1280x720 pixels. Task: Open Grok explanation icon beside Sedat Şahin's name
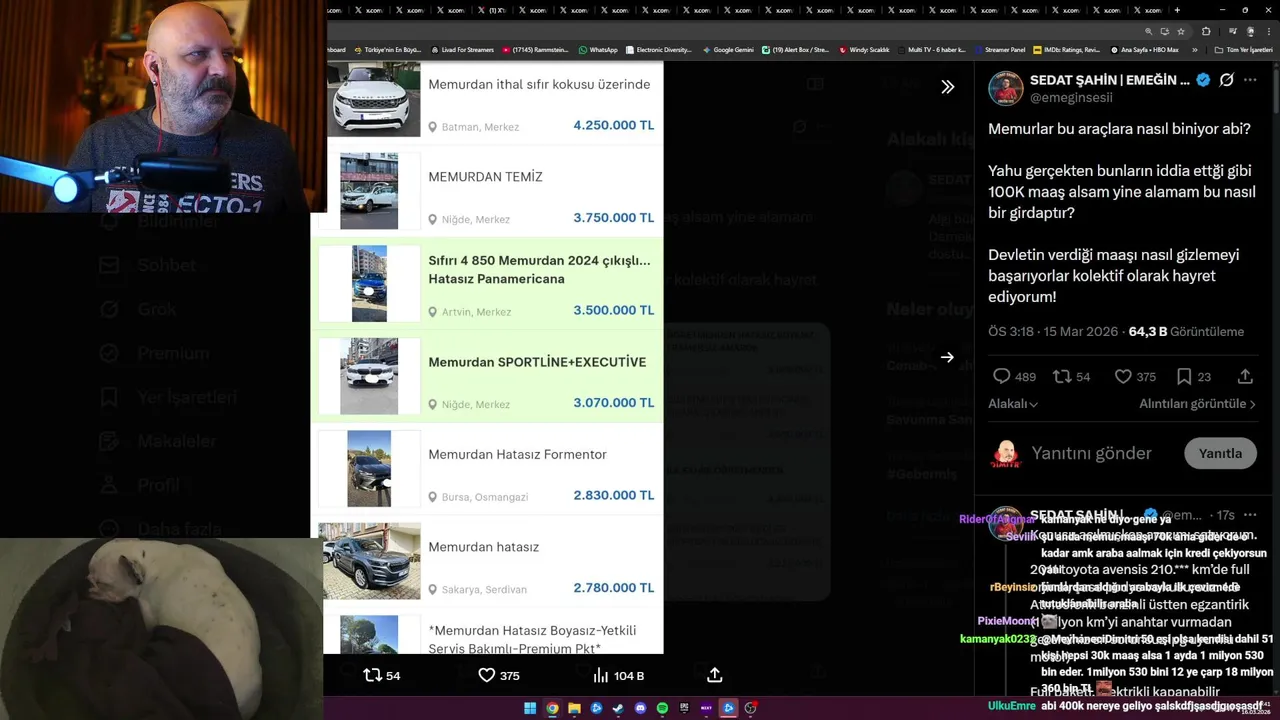coord(1226,80)
